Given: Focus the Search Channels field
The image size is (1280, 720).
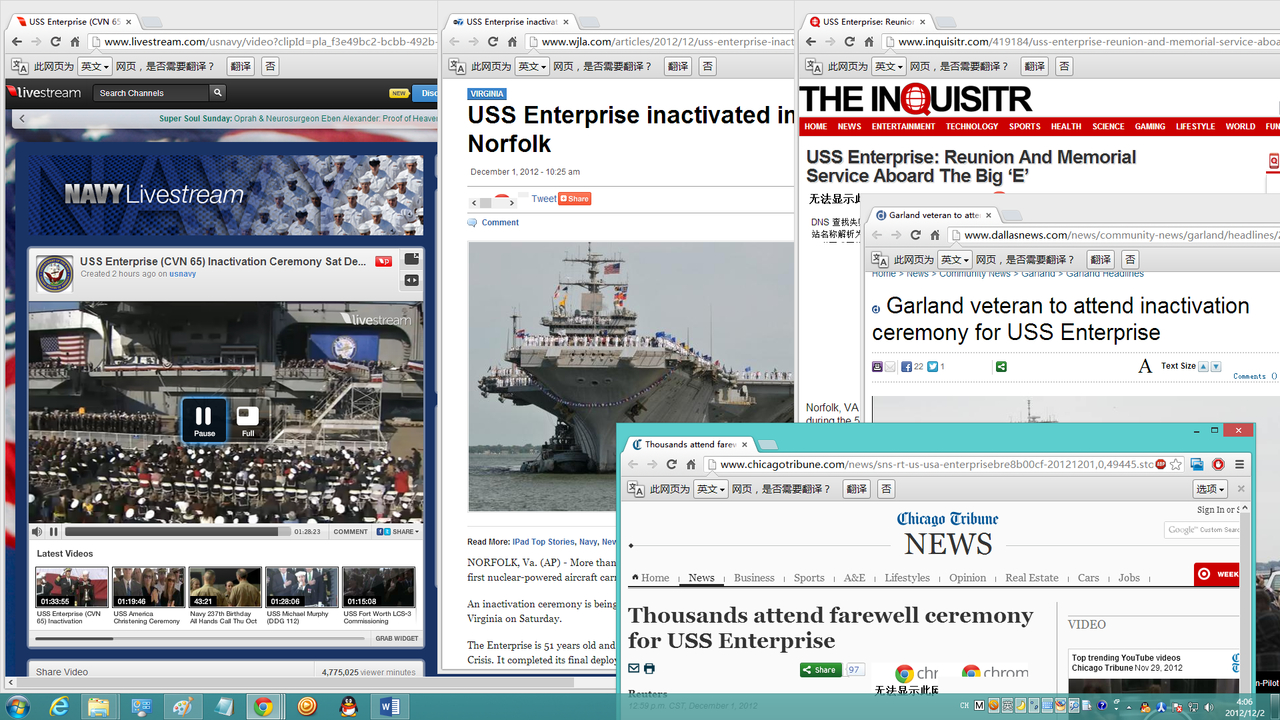Looking at the screenshot, I should click(x=151, y=93).
